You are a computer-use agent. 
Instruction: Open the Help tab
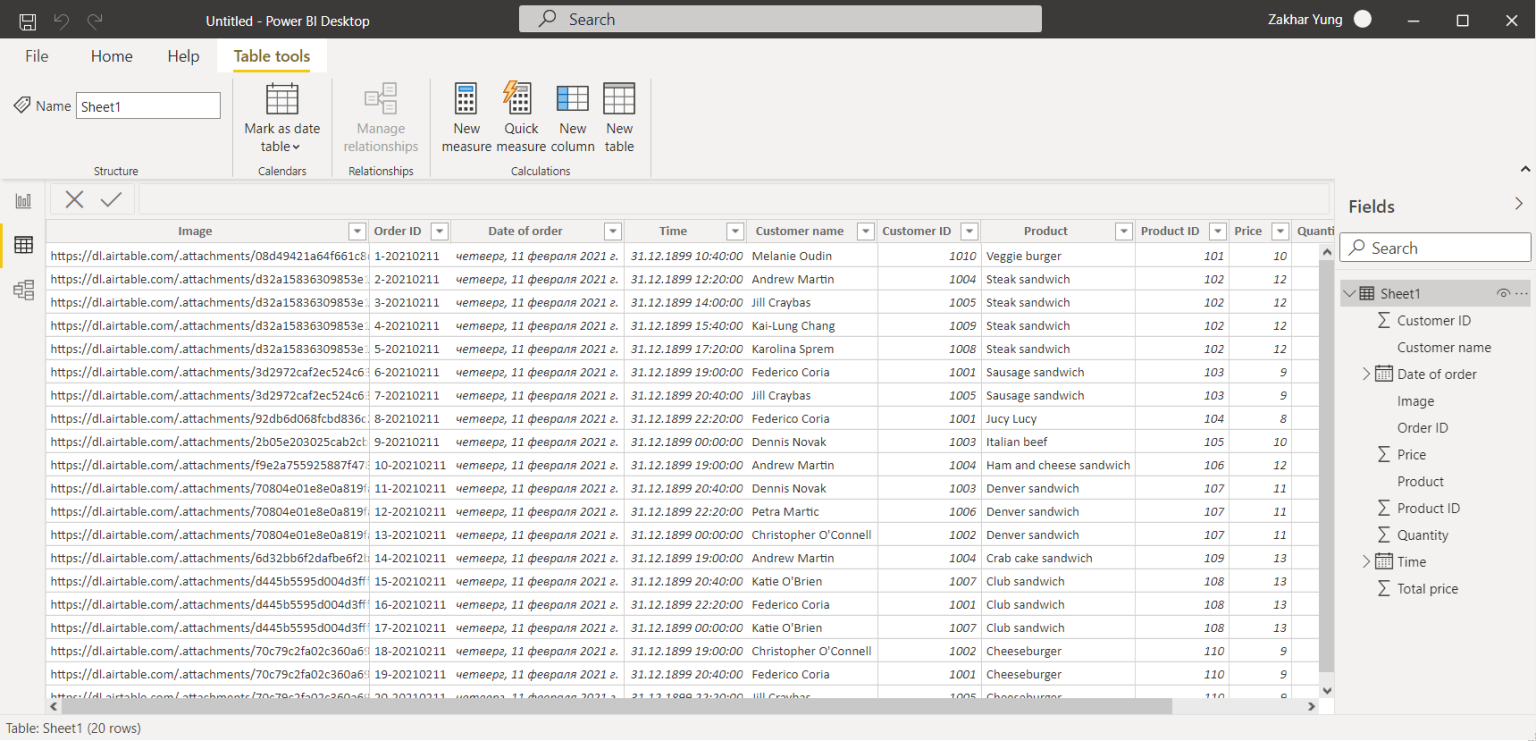click(x=183, y=56)
